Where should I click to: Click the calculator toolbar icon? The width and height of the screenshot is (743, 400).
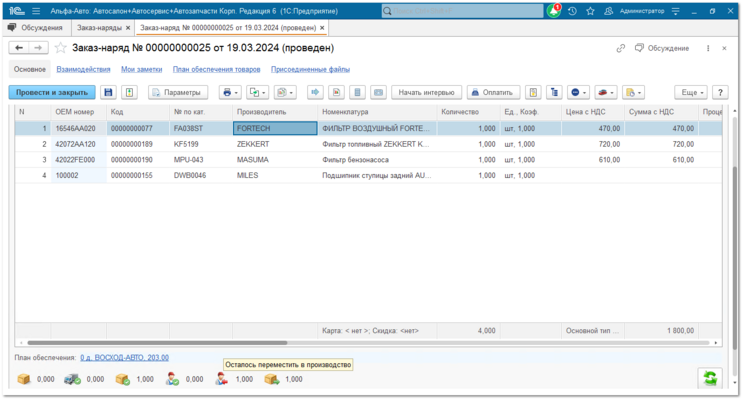357,92
